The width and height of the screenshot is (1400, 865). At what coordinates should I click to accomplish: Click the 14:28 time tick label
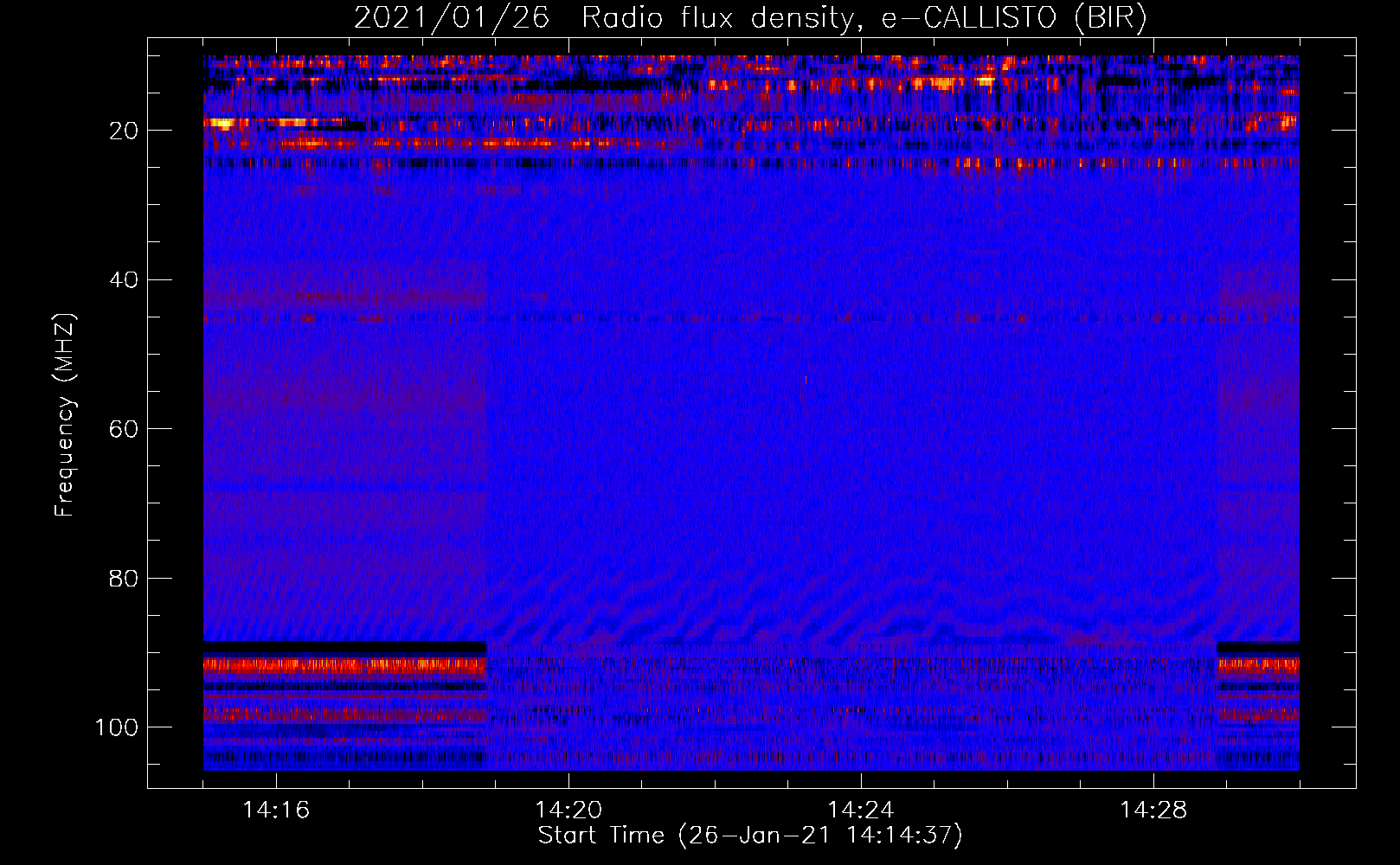coord(1153,811)
